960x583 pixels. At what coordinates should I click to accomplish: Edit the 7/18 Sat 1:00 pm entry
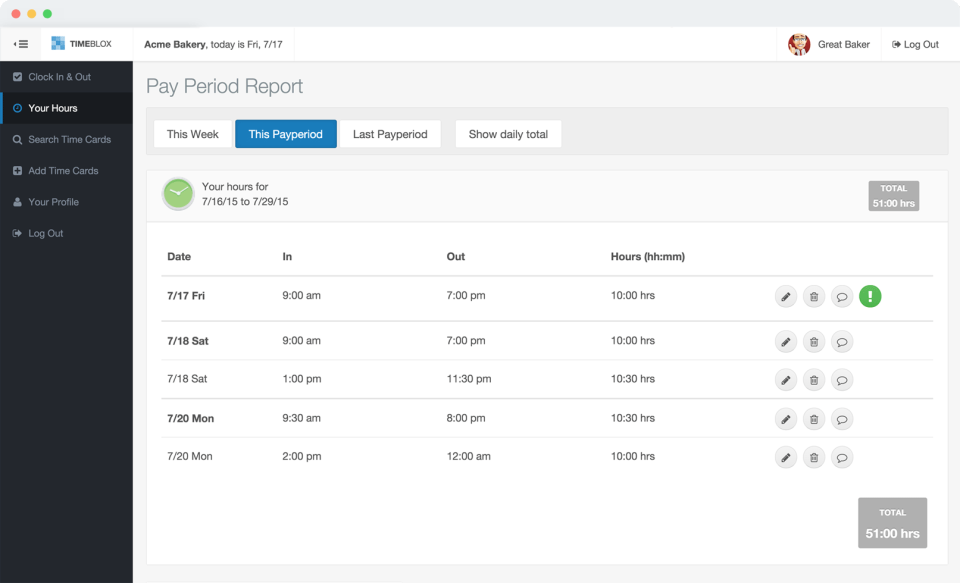pos(786,380)
